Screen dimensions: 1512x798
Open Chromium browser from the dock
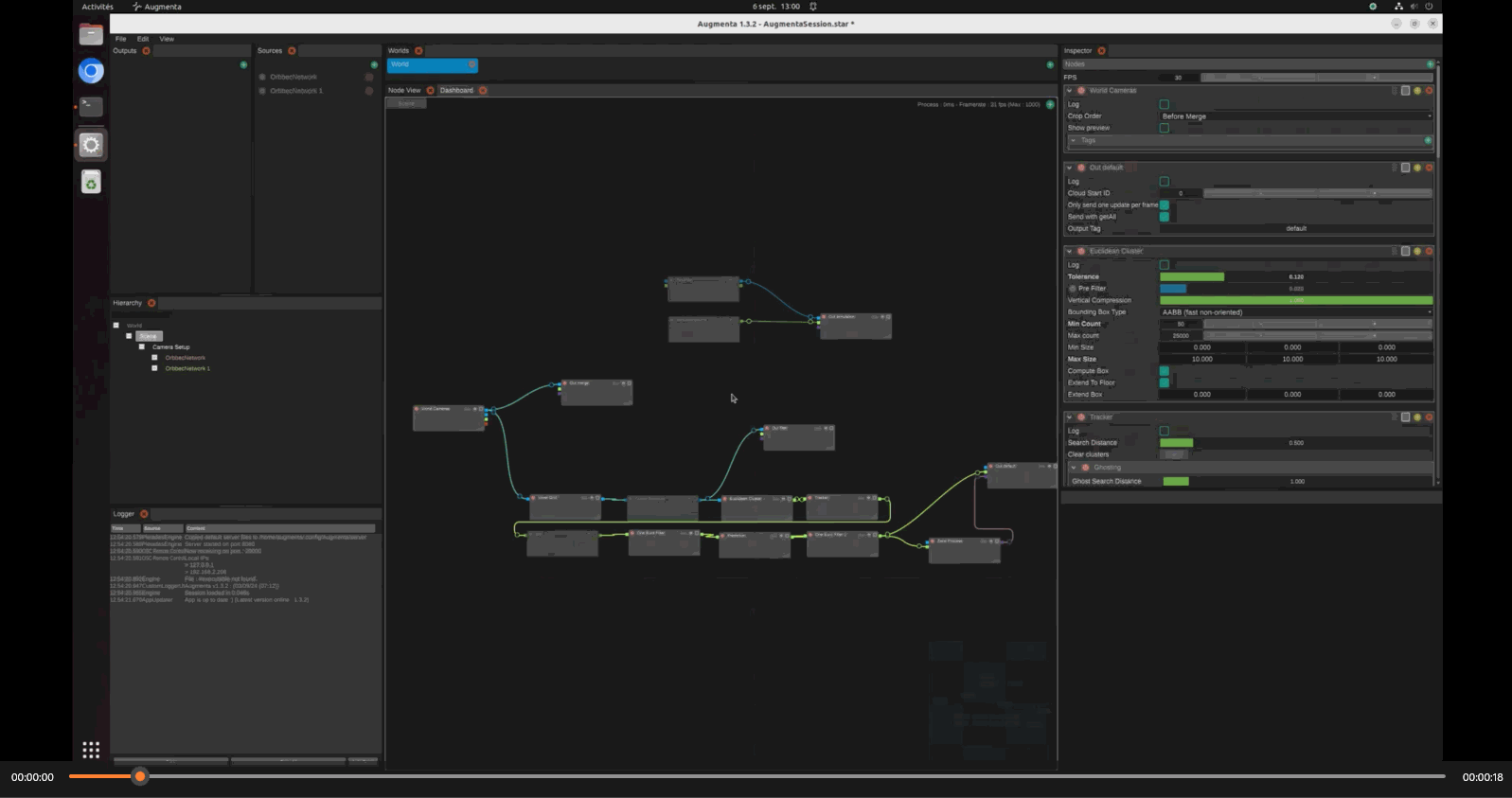91,71
